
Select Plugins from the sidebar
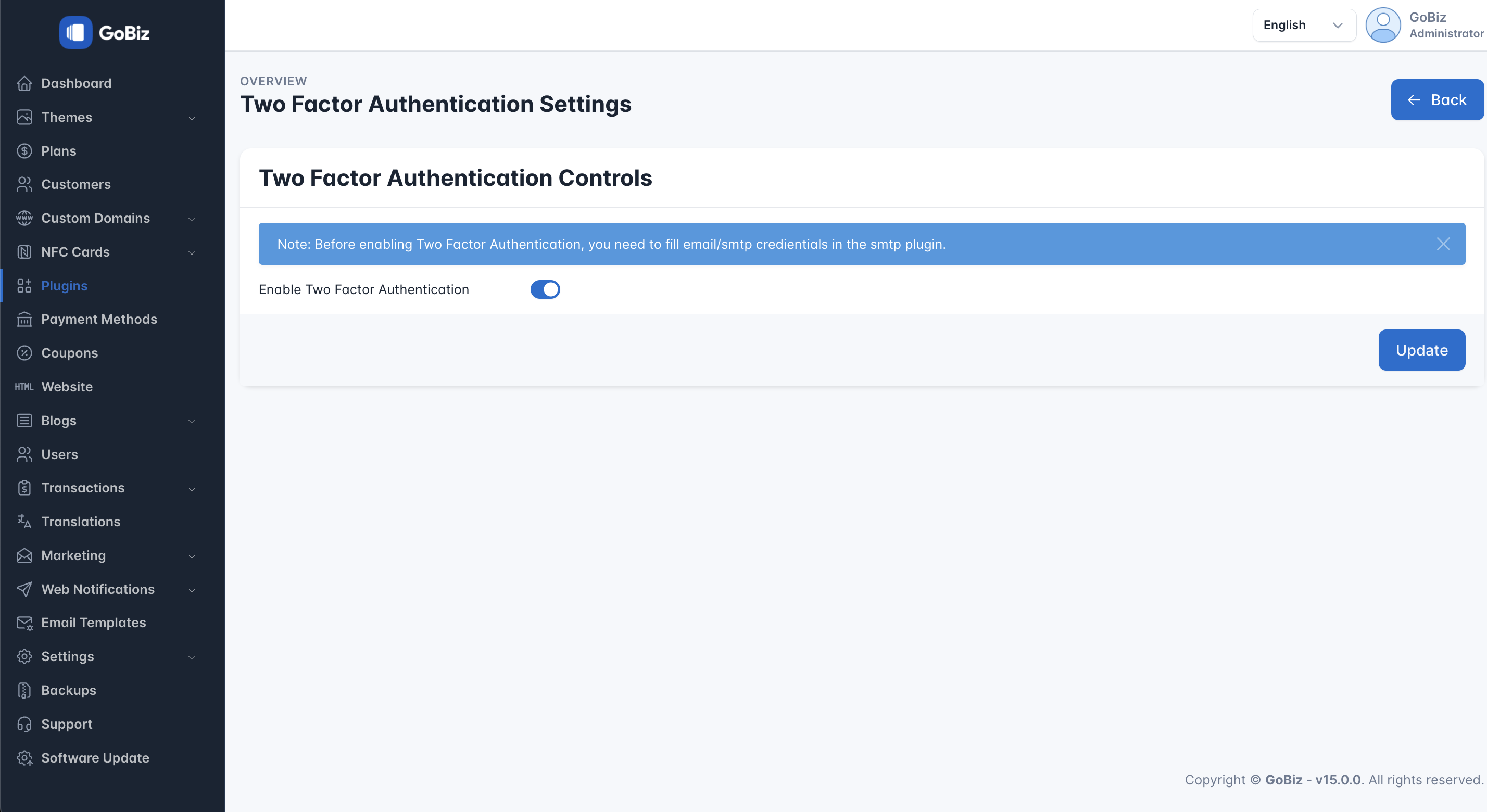click(x=64, y=285)
